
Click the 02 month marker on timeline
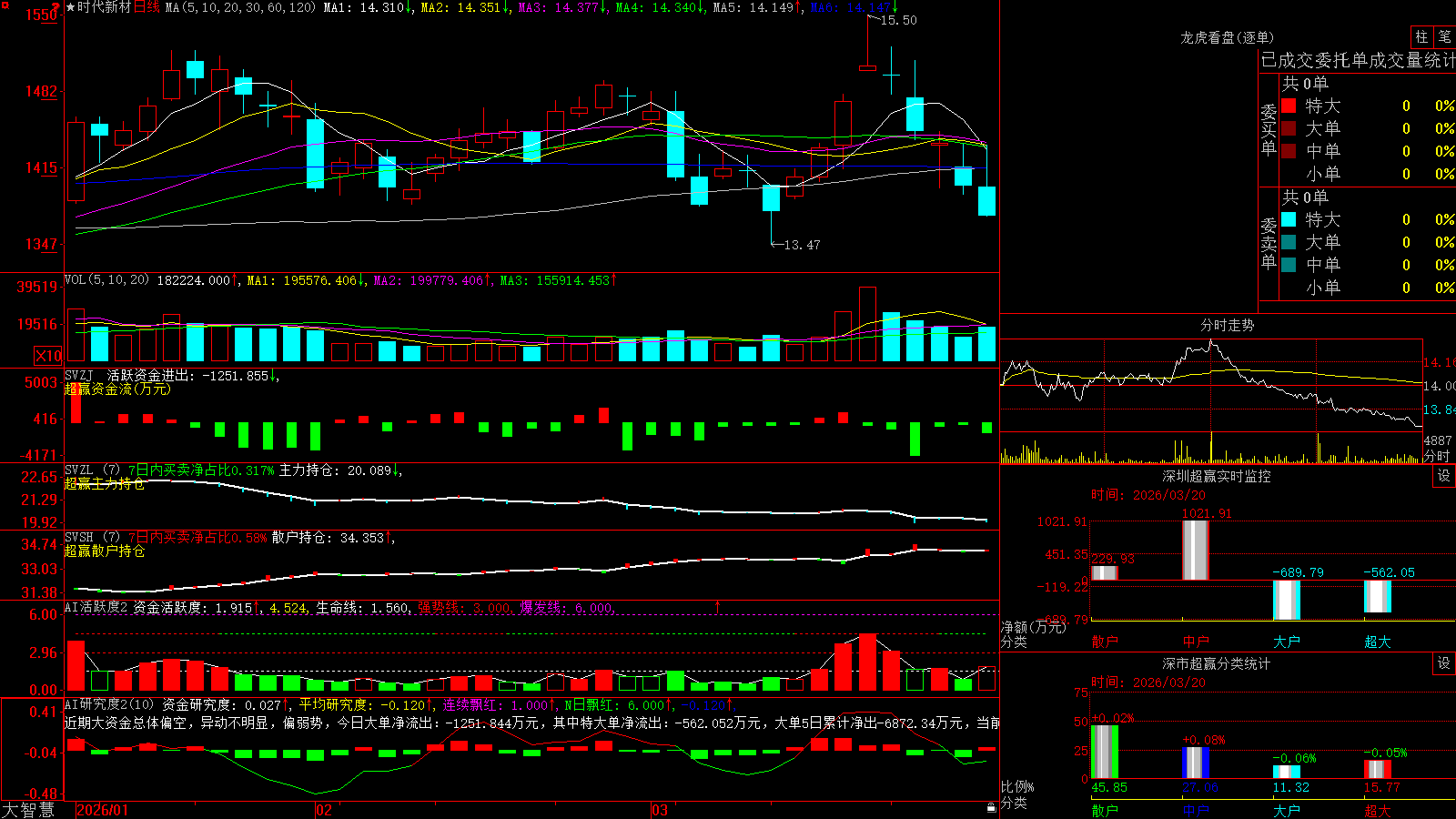pos(324,810)
